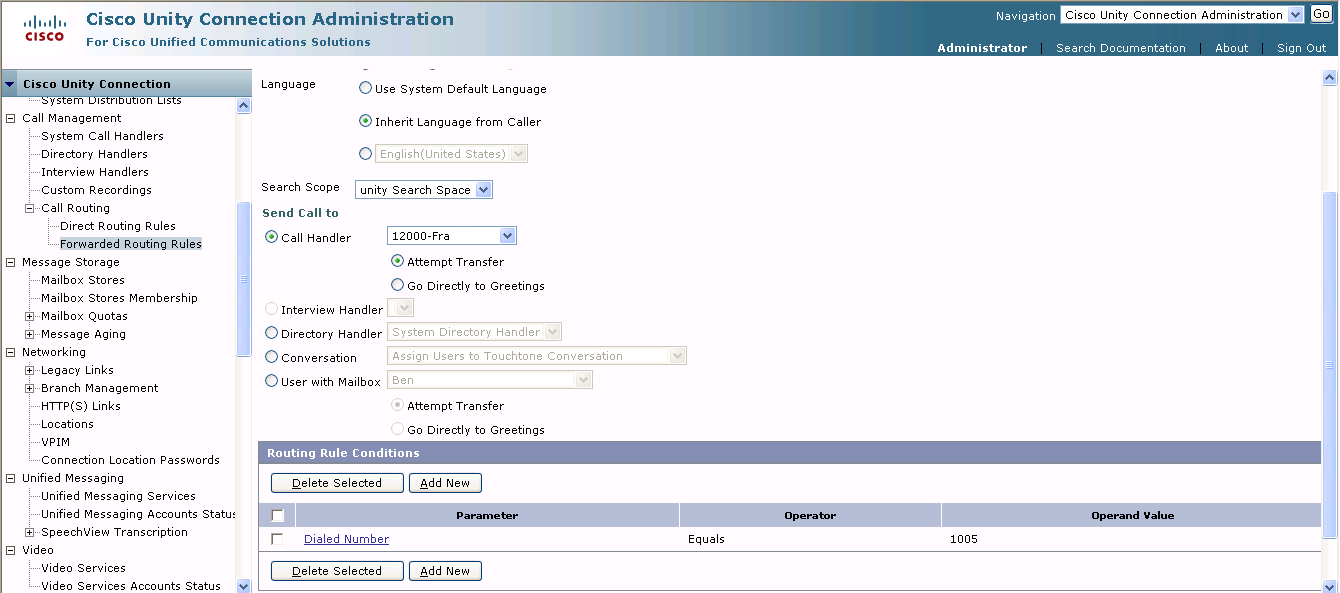The width and height of the screenshot is (1340, 593).
Task: Click upper Delete Selected button
Action: point(337,483)
